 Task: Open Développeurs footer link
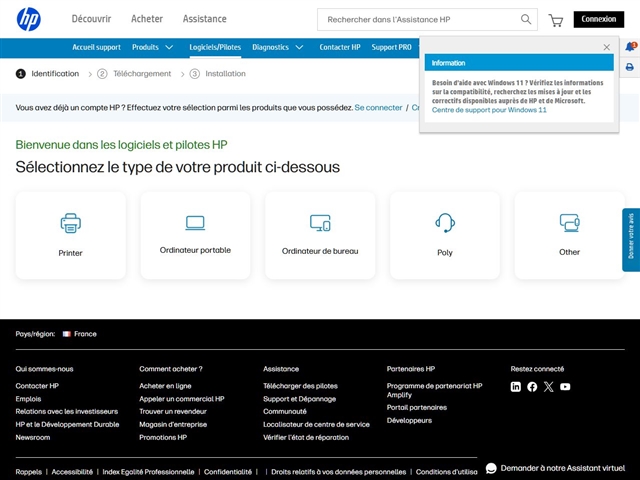pyautogui.click(x=409, y=420)
